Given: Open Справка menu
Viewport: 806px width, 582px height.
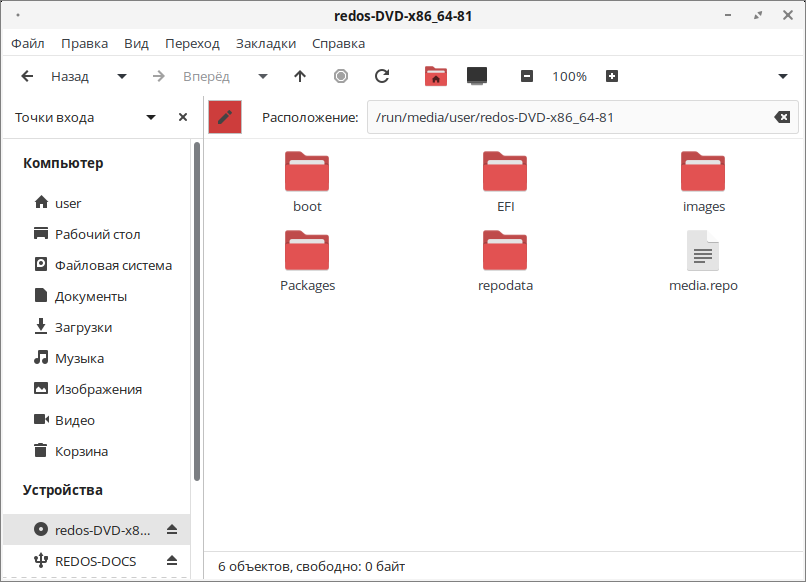Looking at the screenshot, I should coord(338,44).
